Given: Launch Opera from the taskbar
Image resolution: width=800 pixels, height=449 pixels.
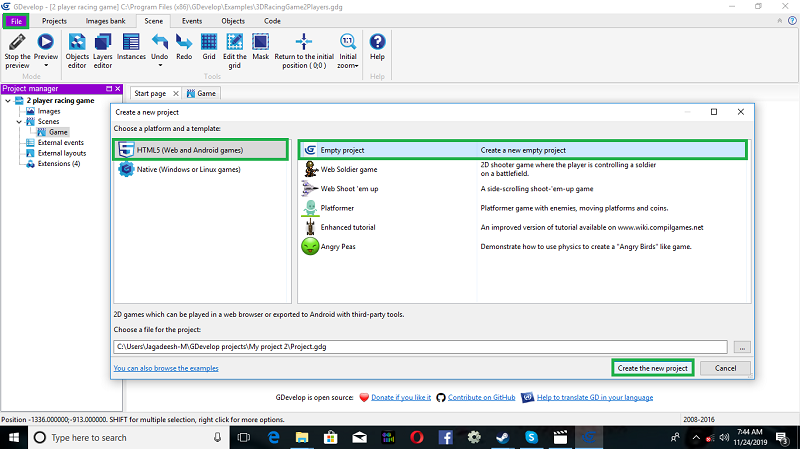Looking at the screenshot, I should (x=417, y=437).
